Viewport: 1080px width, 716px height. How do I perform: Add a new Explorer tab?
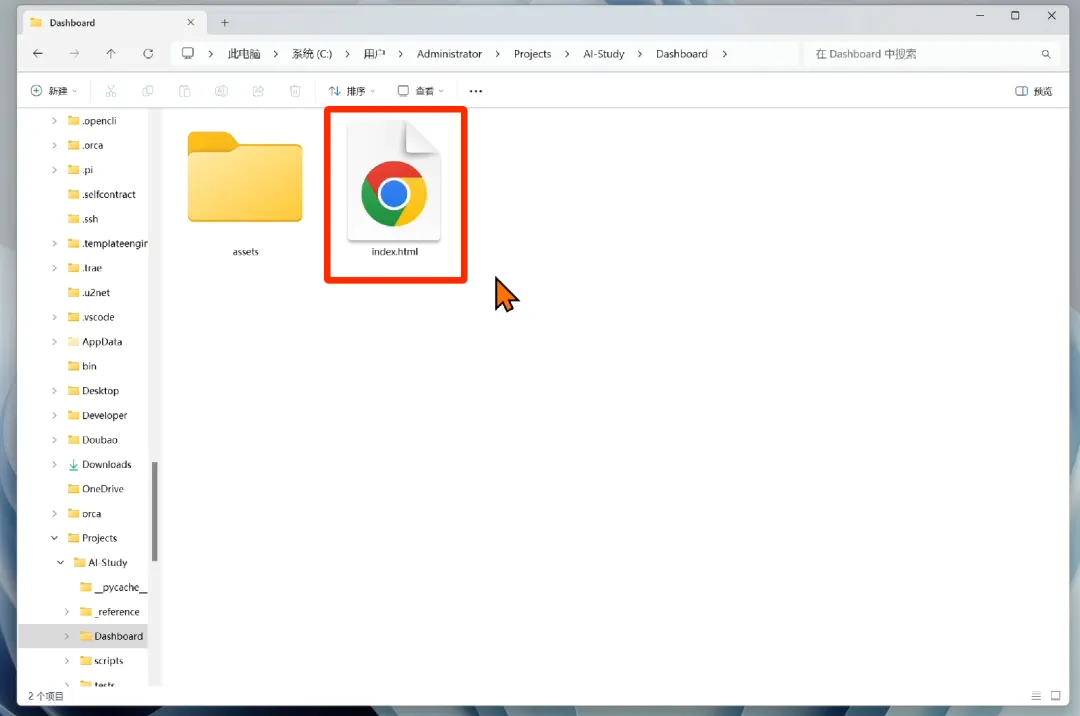(225, 23)
